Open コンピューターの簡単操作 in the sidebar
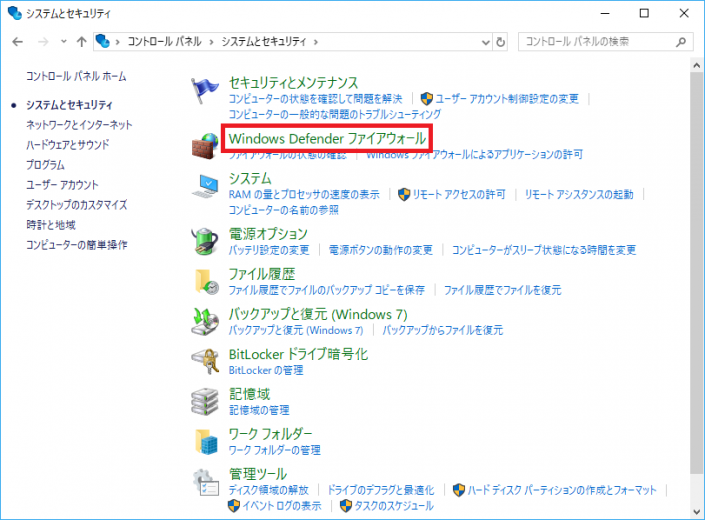 pos(76,245)
